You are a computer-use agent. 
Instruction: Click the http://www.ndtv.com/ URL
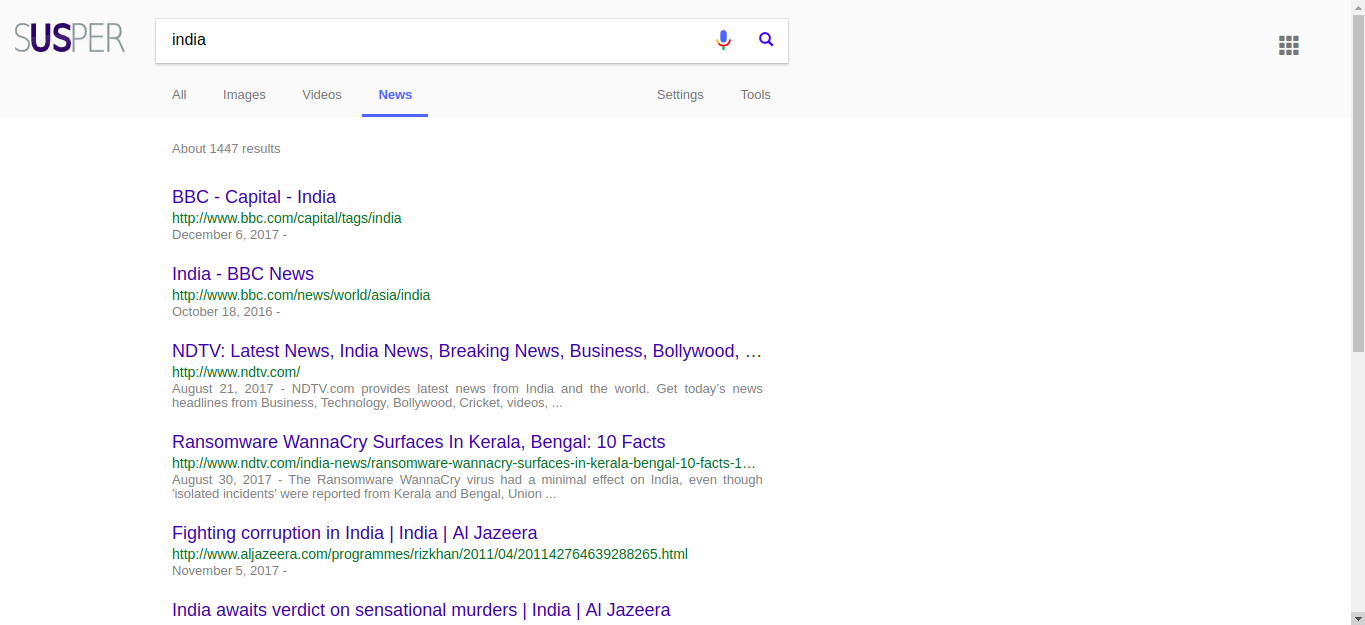click(236, 372)
